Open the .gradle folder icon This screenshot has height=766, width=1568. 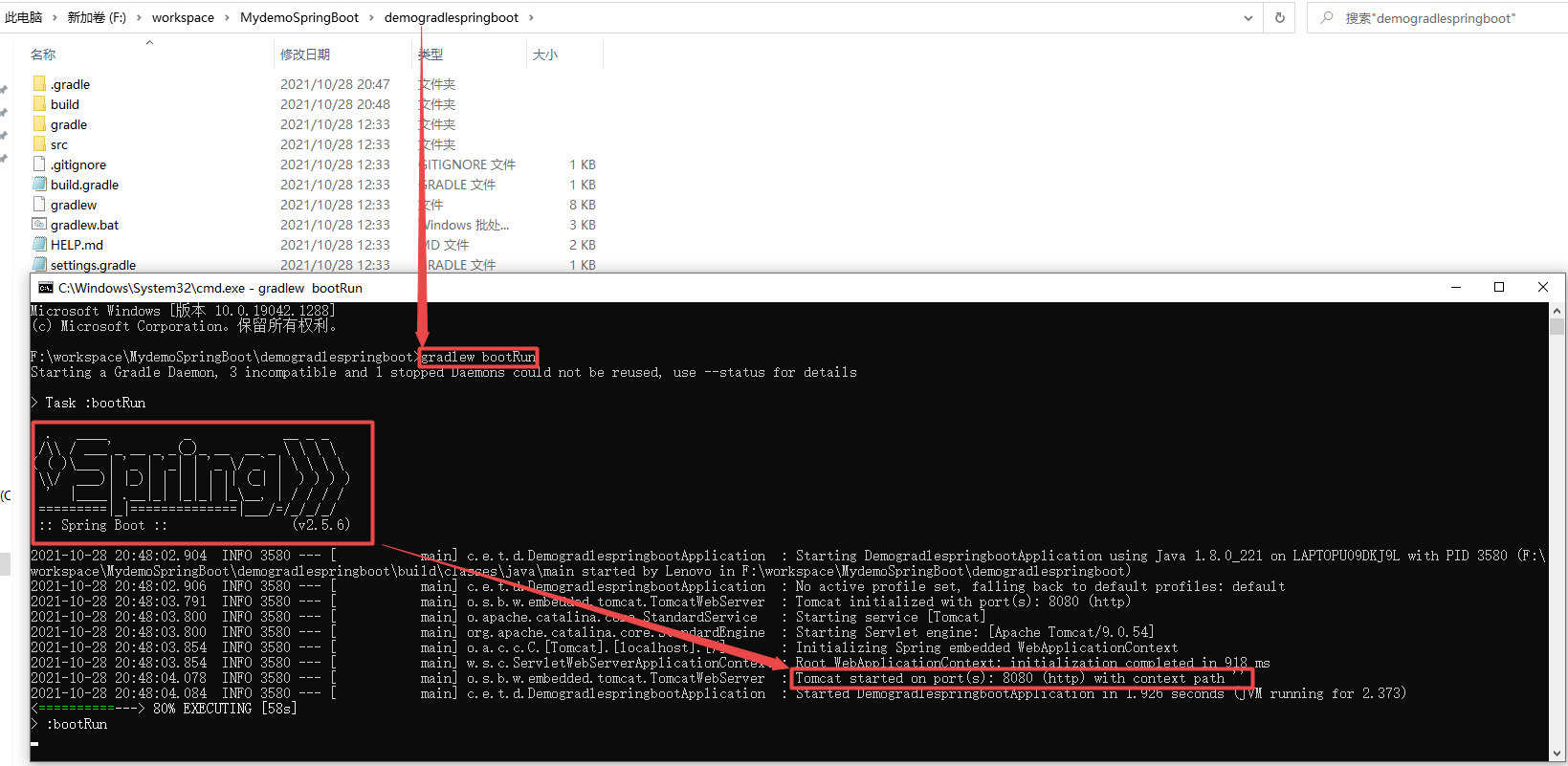point(39,84)
